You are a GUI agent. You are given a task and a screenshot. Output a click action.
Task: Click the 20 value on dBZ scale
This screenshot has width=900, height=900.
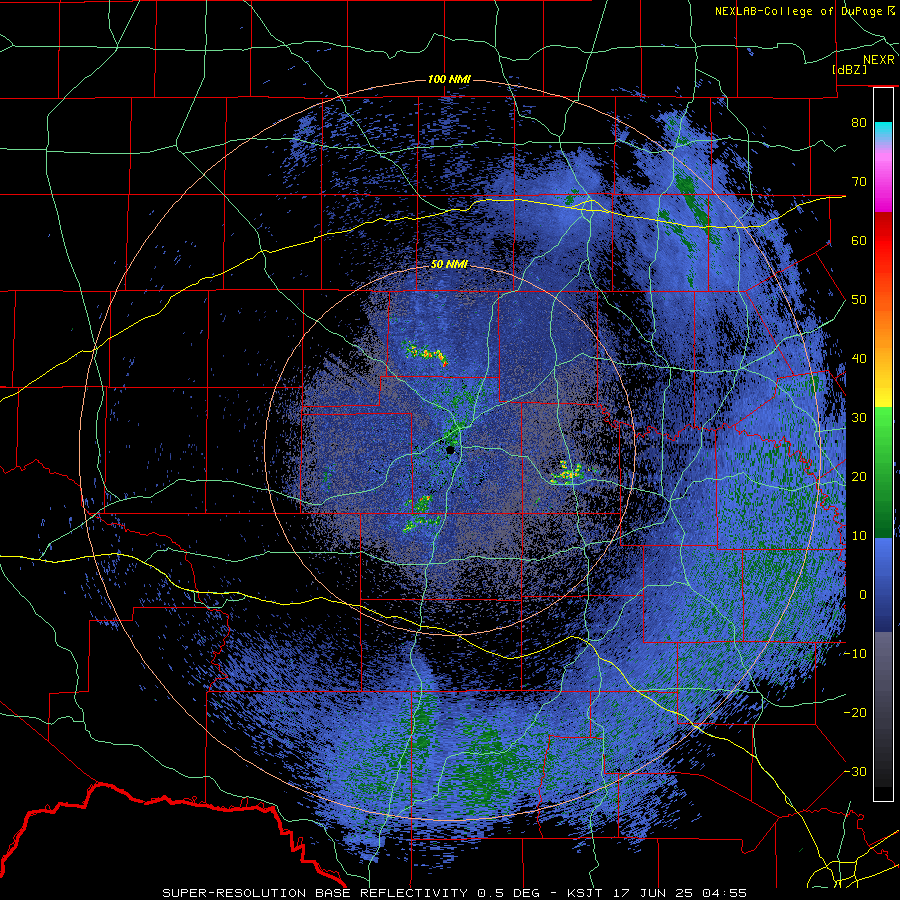point(859,477)
